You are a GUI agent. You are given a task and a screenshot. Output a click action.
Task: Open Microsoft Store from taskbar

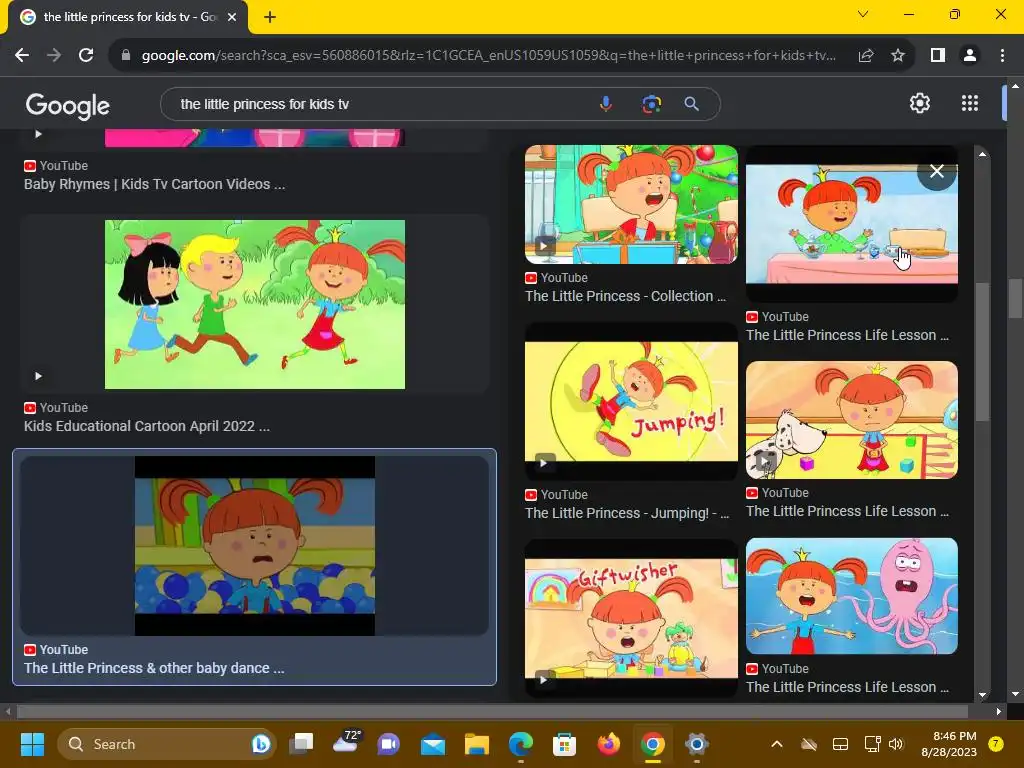(x=564, y=744)
